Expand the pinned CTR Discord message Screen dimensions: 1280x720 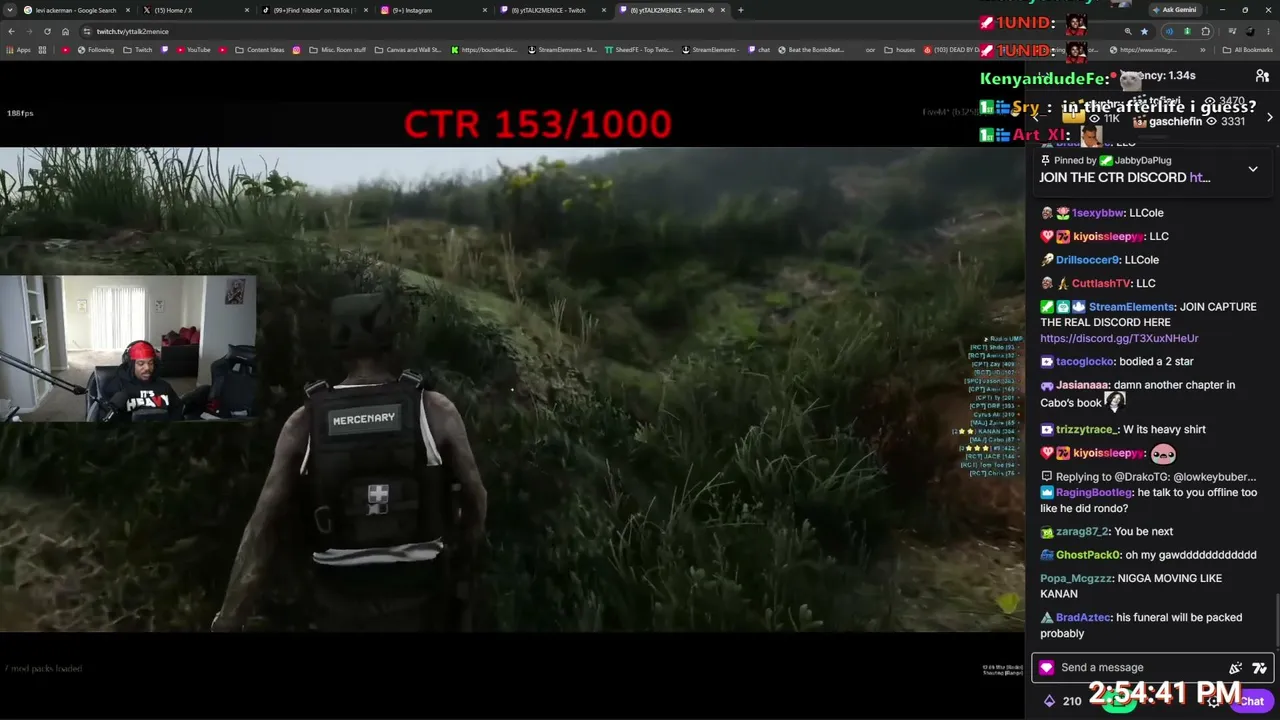pos(1253,169)
